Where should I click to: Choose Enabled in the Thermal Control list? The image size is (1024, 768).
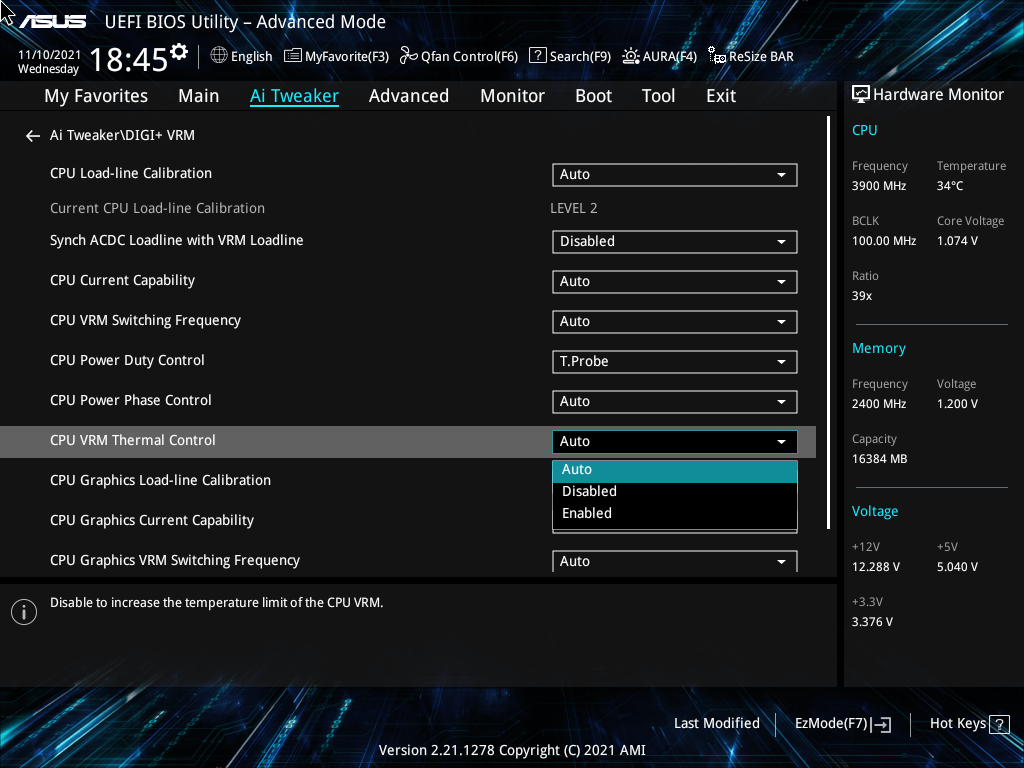tap(675, 514)
